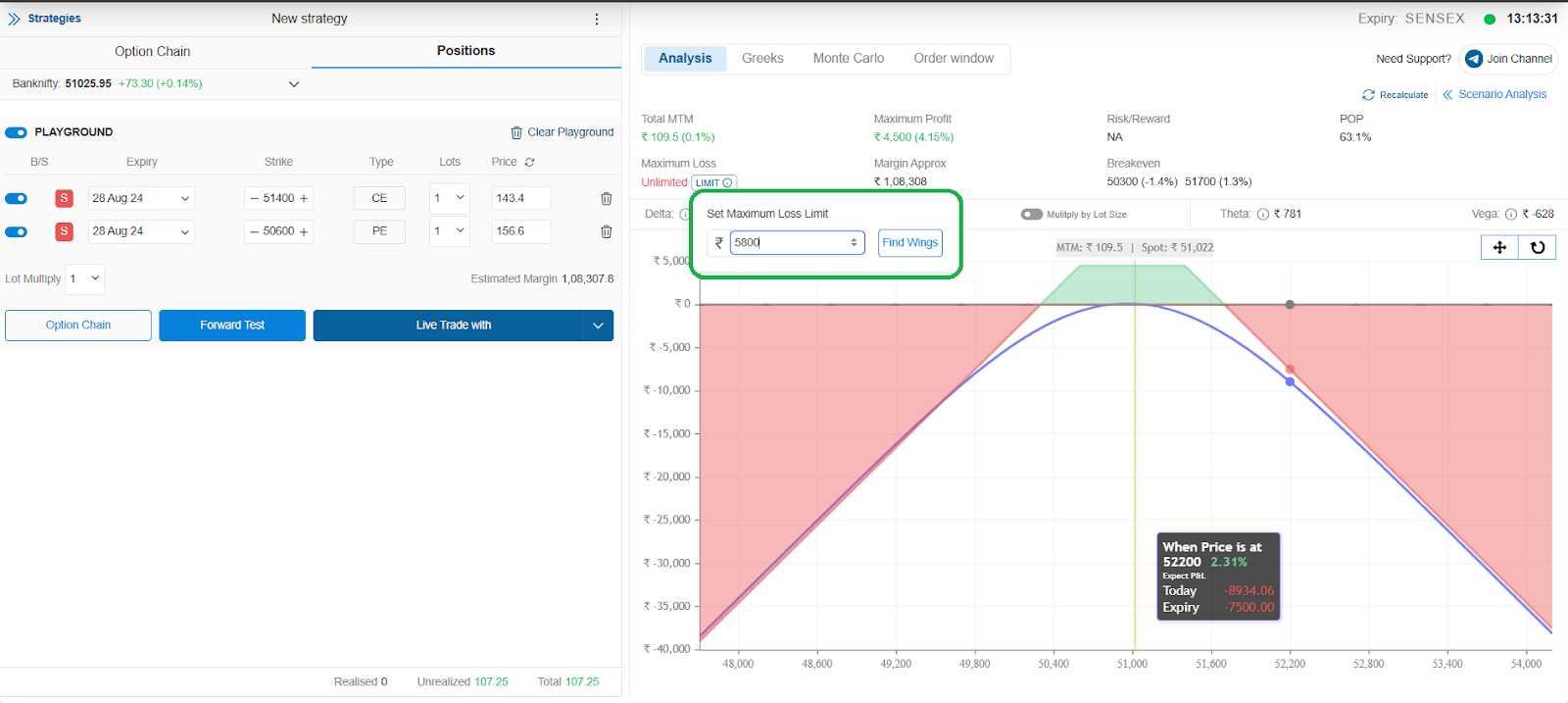Viewport: 1568px width, 703px height.
Task: Open the Order window tab
Action: (x=954, y=59)
